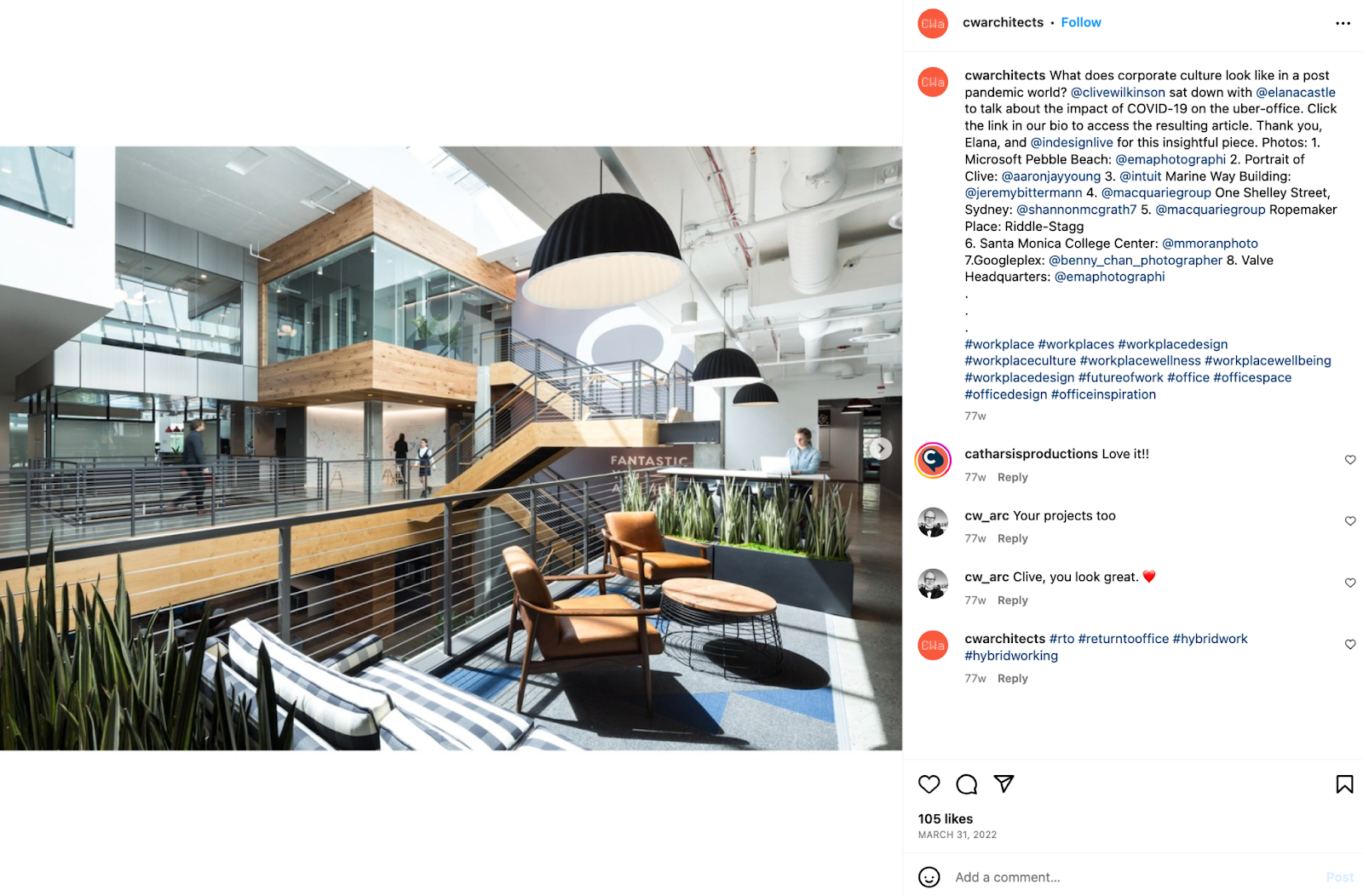Follow the cwarchitects account
Viewport: 1363px width, 896px height.
click(1080, 22)
